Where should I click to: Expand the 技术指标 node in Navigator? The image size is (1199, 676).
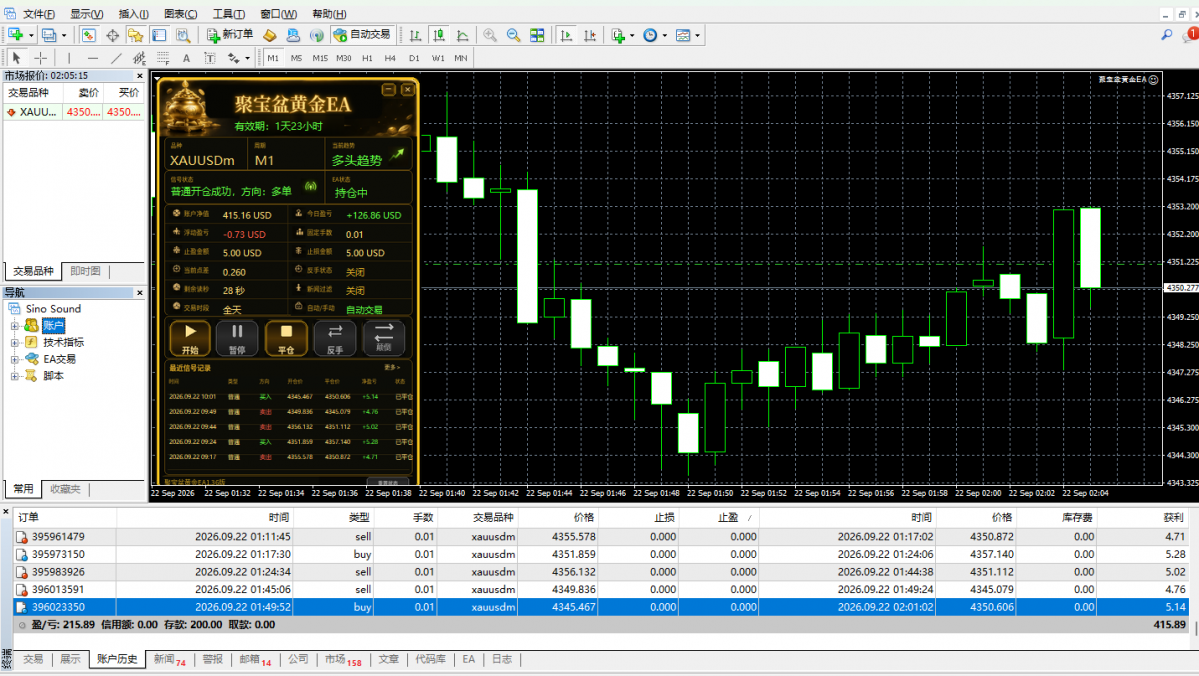tap(15, 343)
